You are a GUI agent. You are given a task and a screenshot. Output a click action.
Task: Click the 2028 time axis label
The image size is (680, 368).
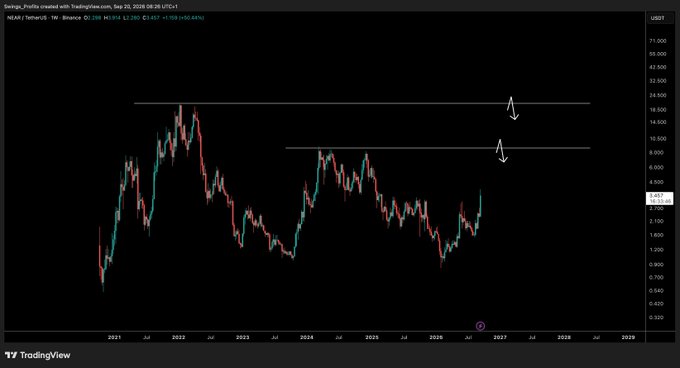(x=564, y=337)
